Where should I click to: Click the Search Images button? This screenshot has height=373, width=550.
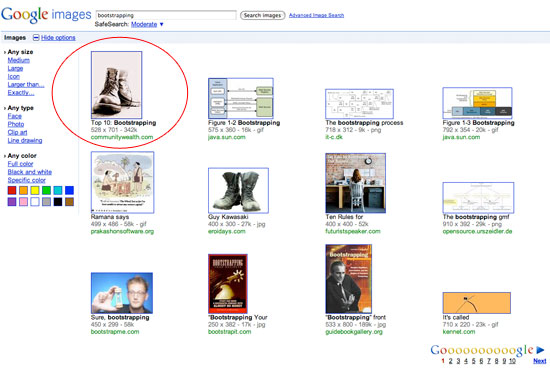coord(262,15)
